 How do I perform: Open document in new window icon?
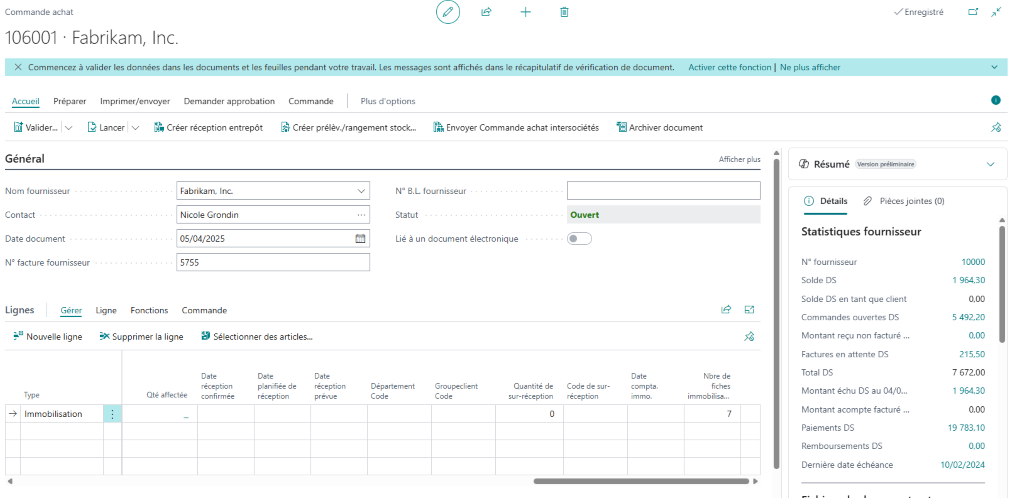pos(973,12)
